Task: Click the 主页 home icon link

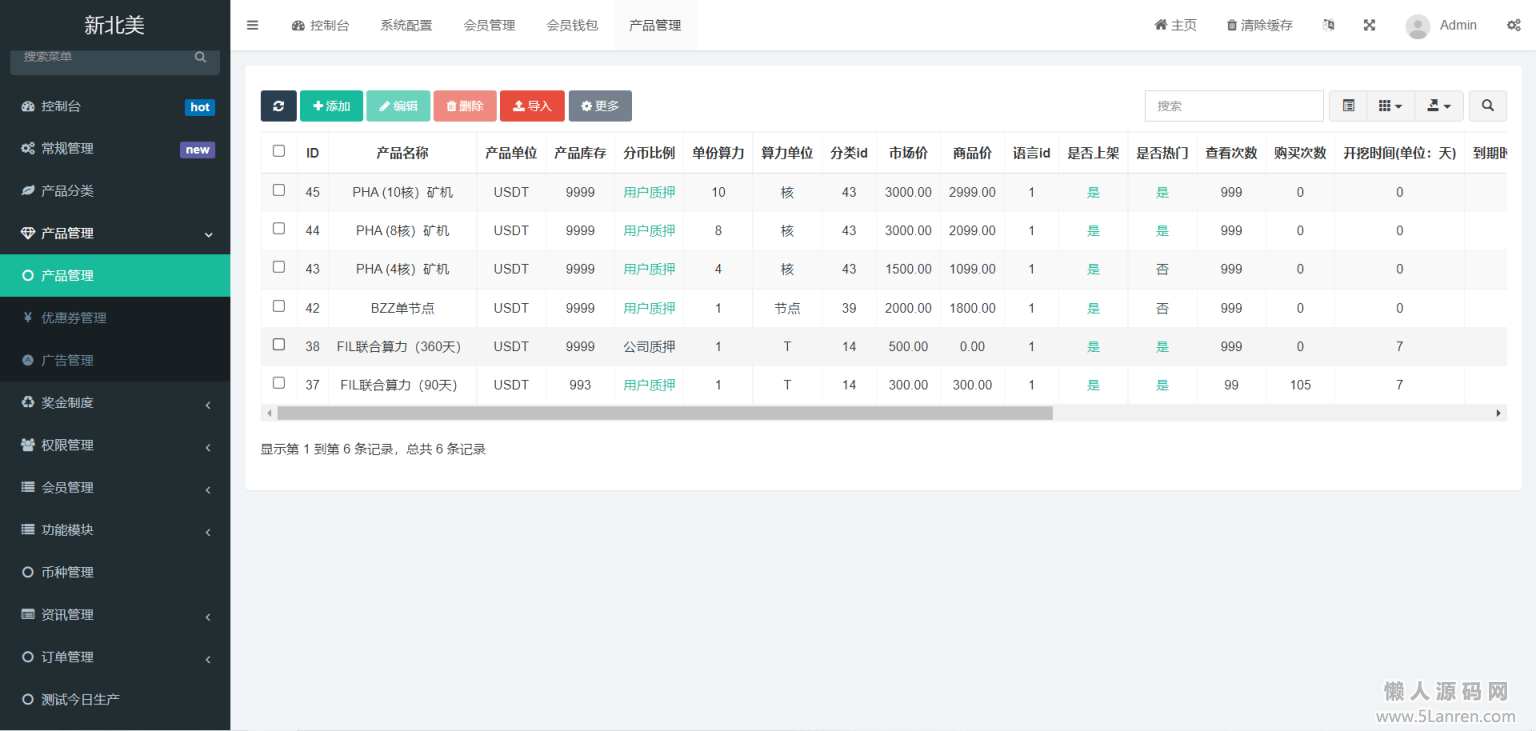Action: (1175, 25)
